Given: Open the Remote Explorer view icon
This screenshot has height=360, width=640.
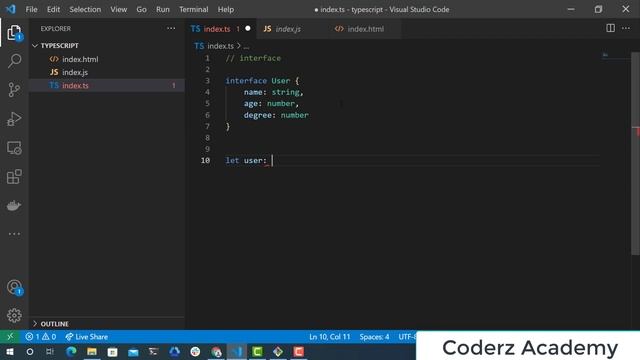Looking at the screenshot, I should point(14,148).
